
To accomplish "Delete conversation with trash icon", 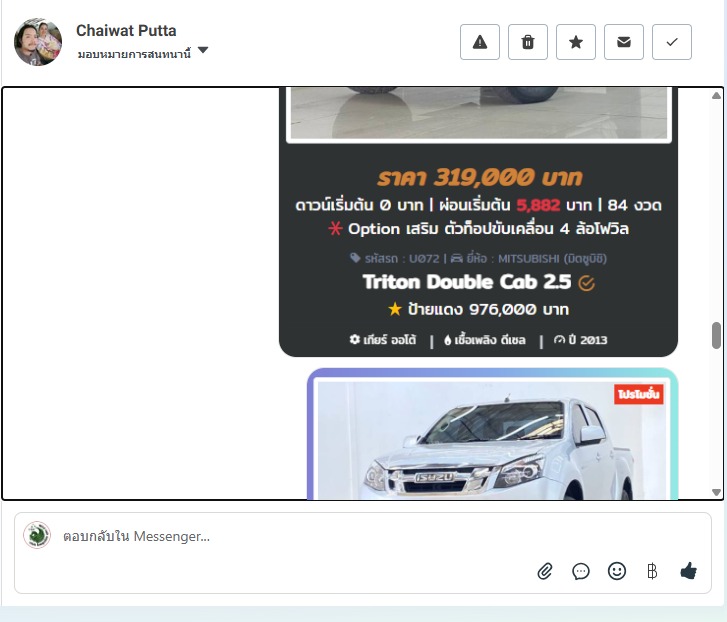I will pyautogui.click(x=528, y=42).
